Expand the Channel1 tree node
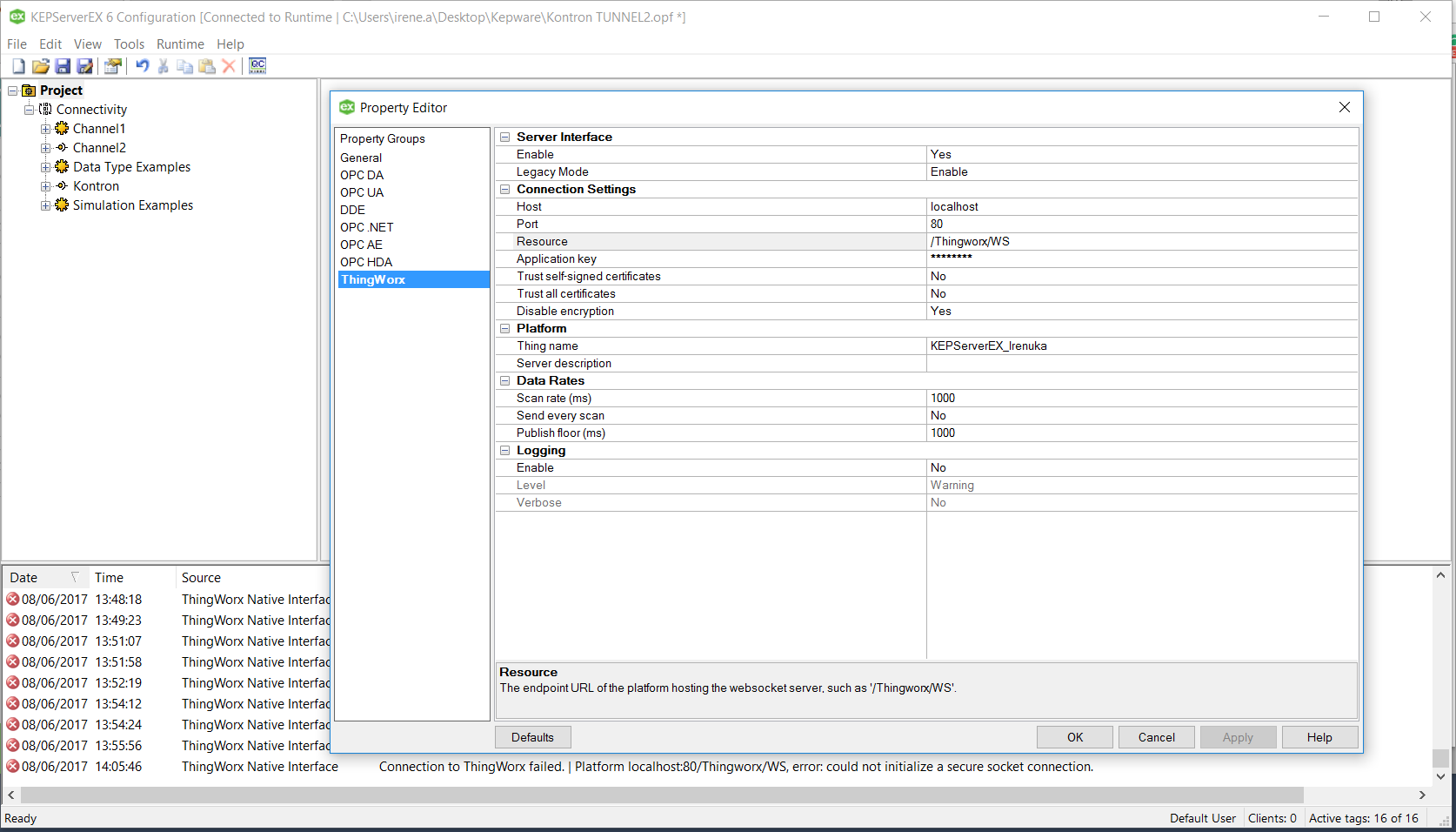Screen dimensions: 1456x832 click(45, 129)
